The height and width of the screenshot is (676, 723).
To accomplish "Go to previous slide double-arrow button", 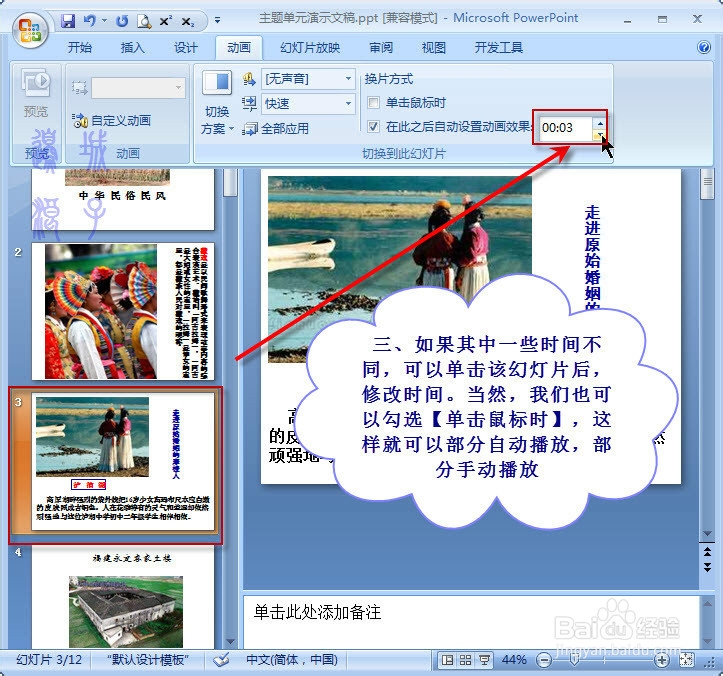I will 707,551.
